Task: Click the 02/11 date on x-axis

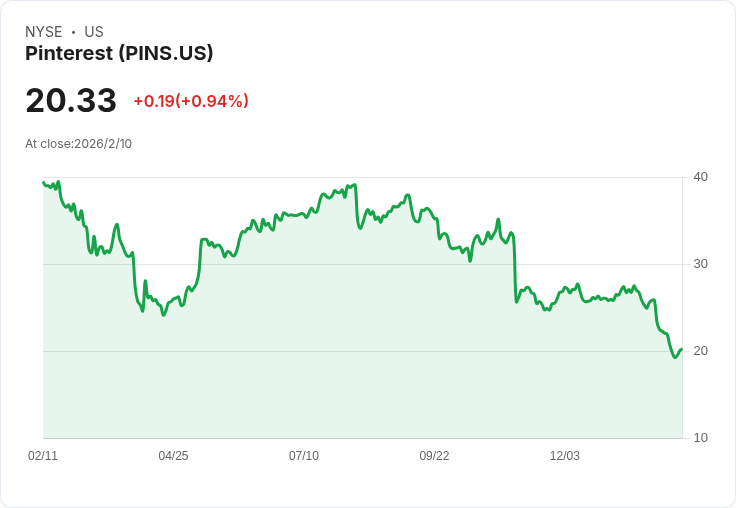Action: pyautogui.click(x=43, y=456)
